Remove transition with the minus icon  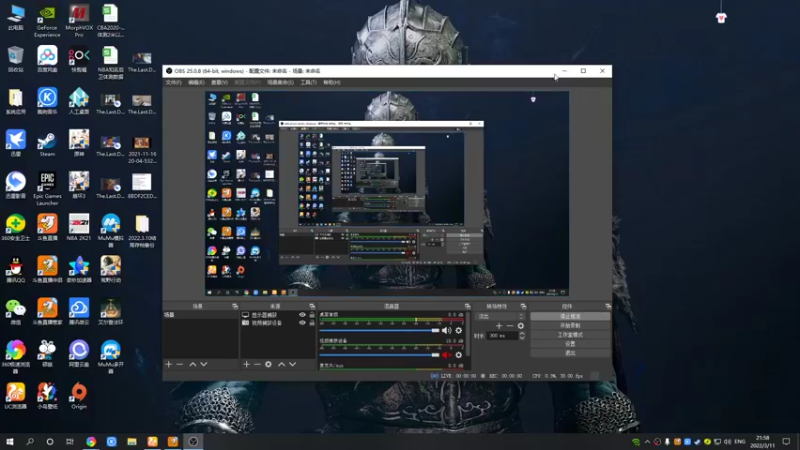pos(510,326)
